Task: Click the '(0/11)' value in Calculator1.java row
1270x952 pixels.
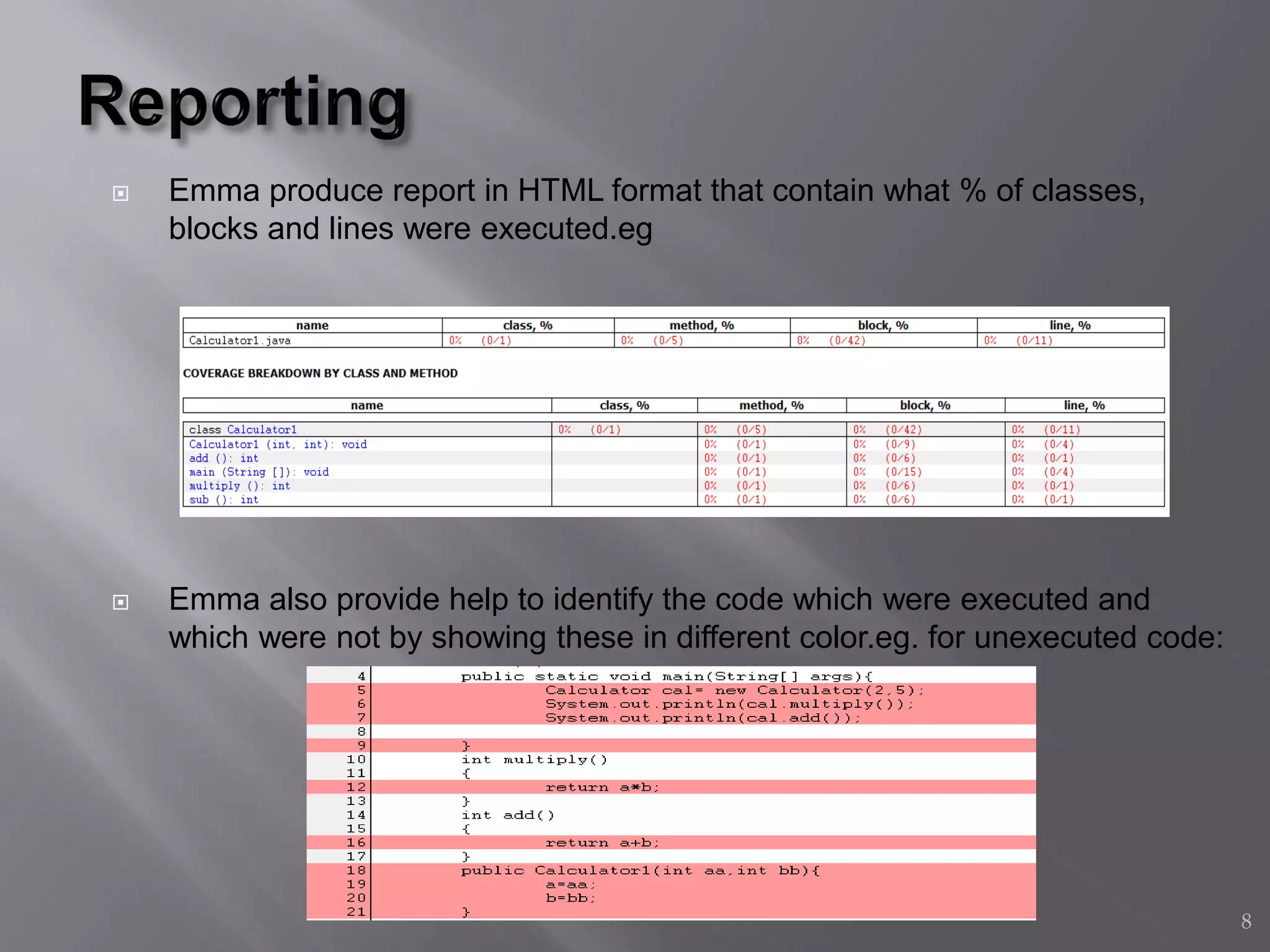Action: [x=1034, y=340]
